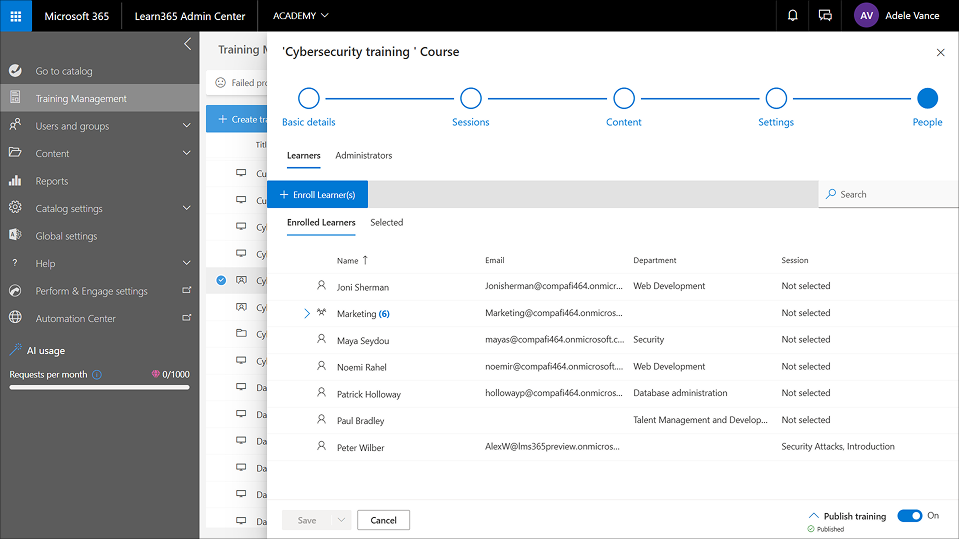Click the Email column header

(x=495, y=260)
